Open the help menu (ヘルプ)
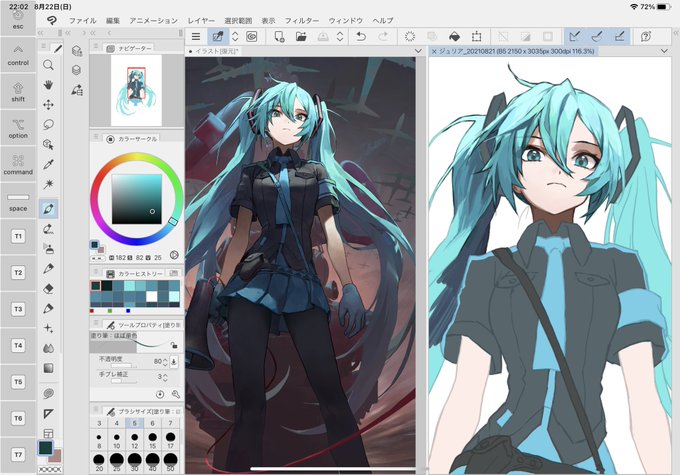 (383, 20)
